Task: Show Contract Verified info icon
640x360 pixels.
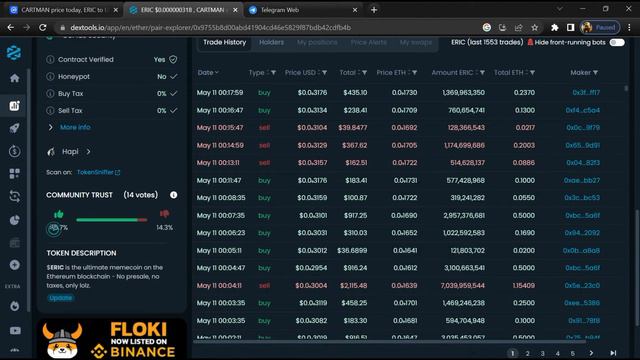Action: (50, 60)
